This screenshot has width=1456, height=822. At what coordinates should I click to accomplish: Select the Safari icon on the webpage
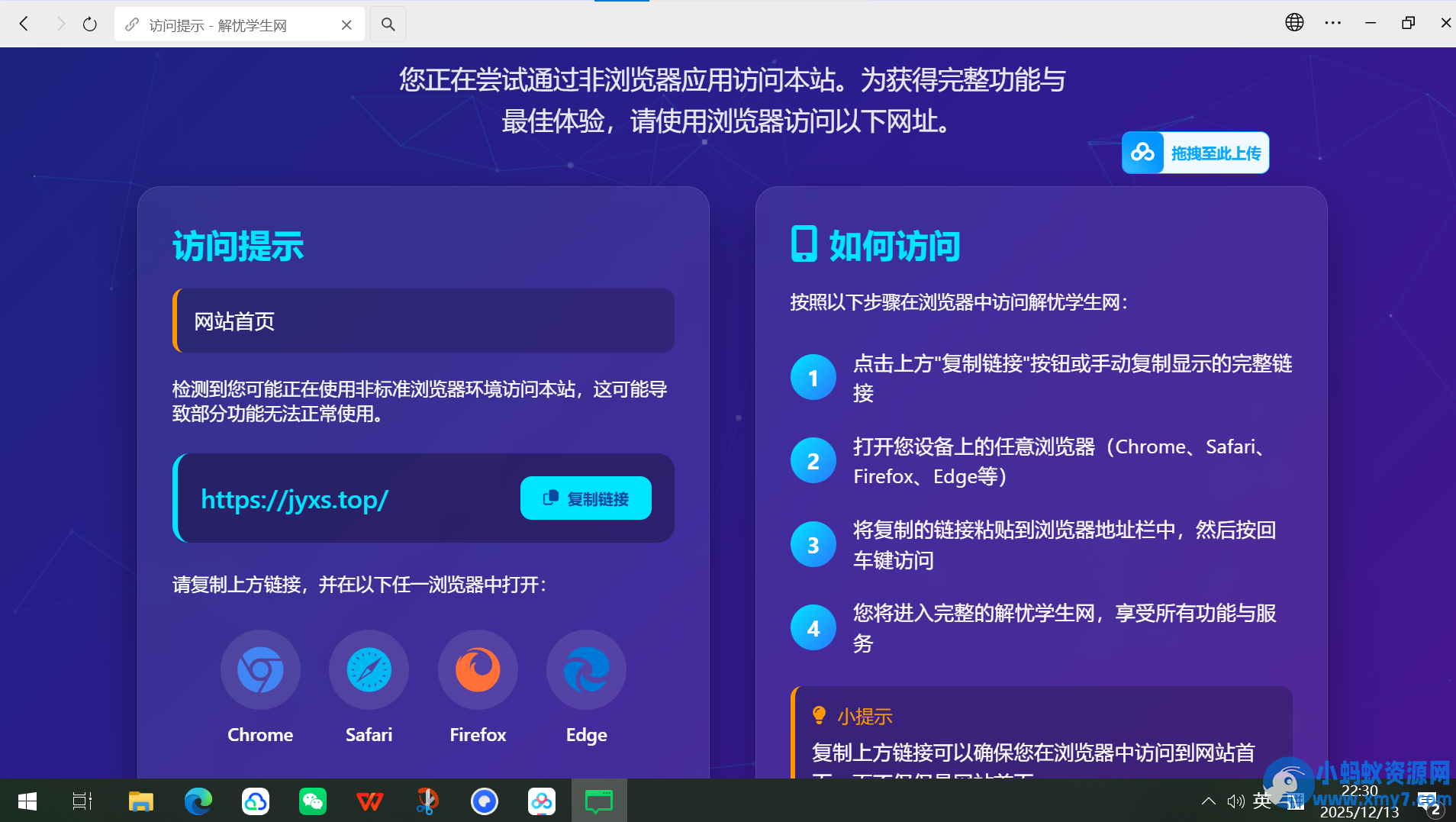(369, 669)
